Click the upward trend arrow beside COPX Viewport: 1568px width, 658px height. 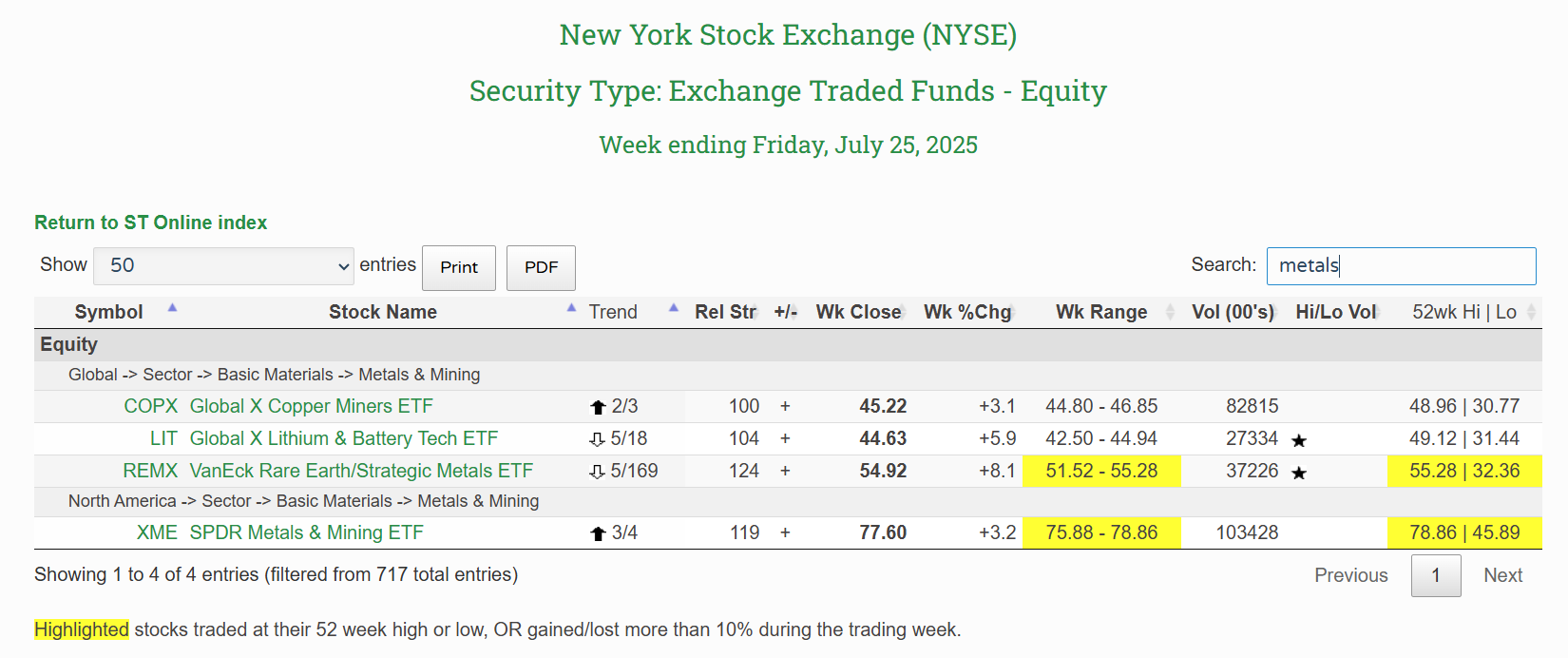point(598,406)
